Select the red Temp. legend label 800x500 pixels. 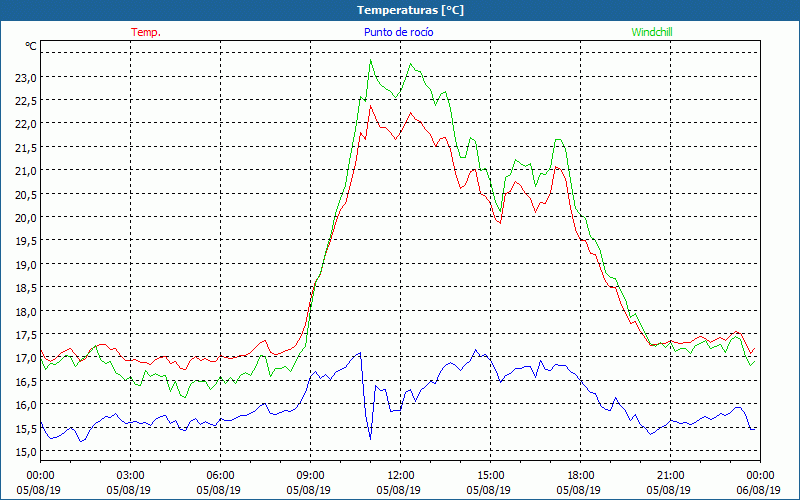click(146, 32)
